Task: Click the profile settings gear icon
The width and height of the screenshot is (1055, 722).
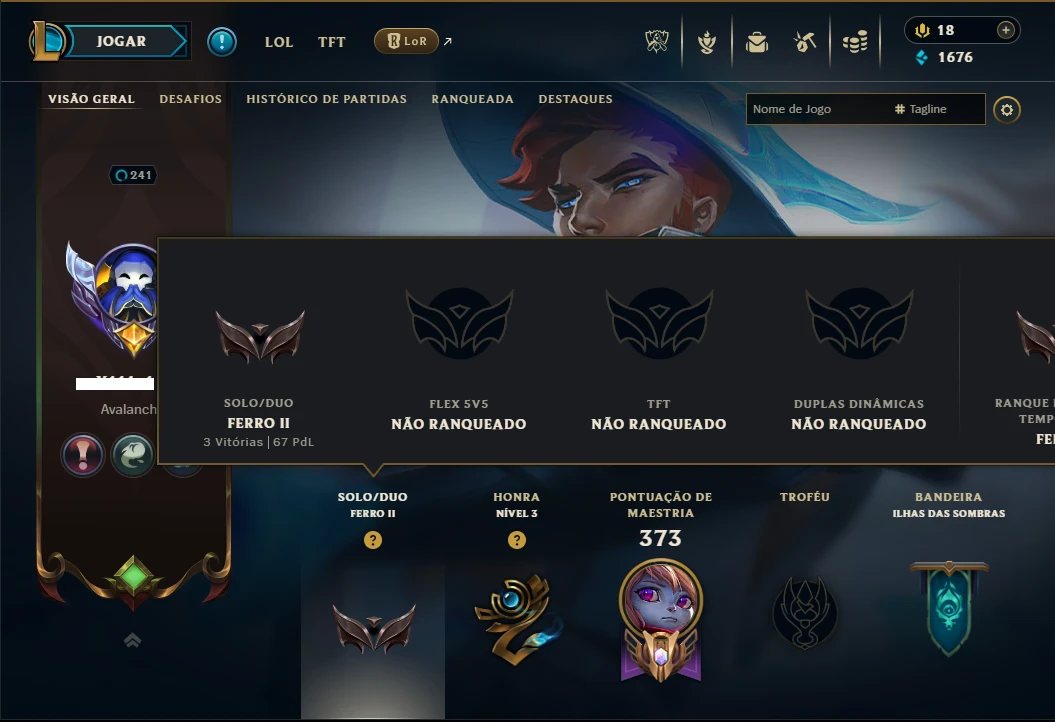Action: (1007, 110)
